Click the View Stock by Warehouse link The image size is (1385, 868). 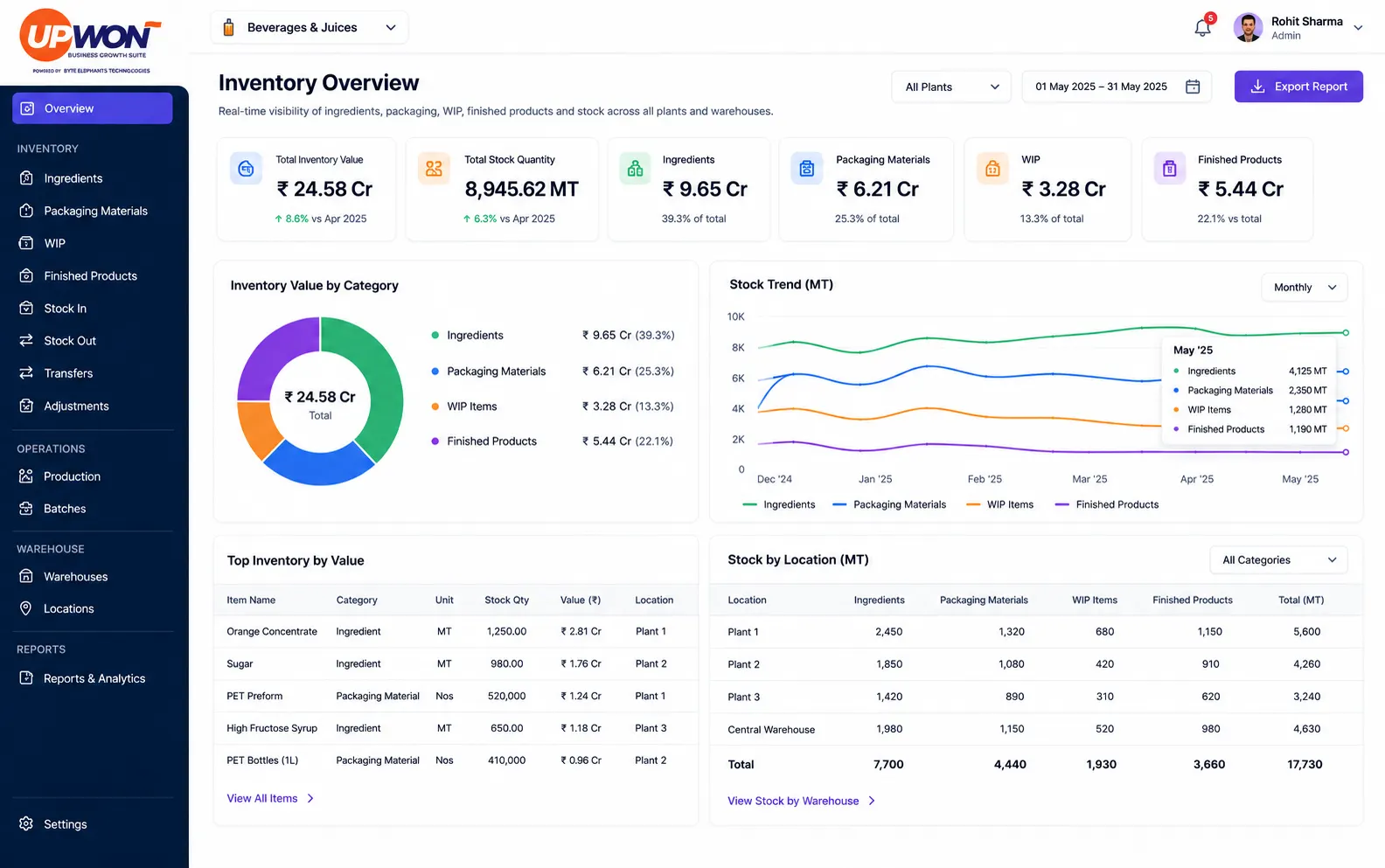[802, 801]
